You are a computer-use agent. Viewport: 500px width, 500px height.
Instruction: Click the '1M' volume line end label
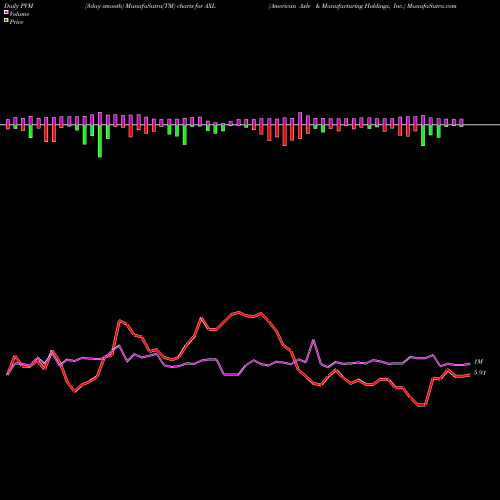click(478, 362)
